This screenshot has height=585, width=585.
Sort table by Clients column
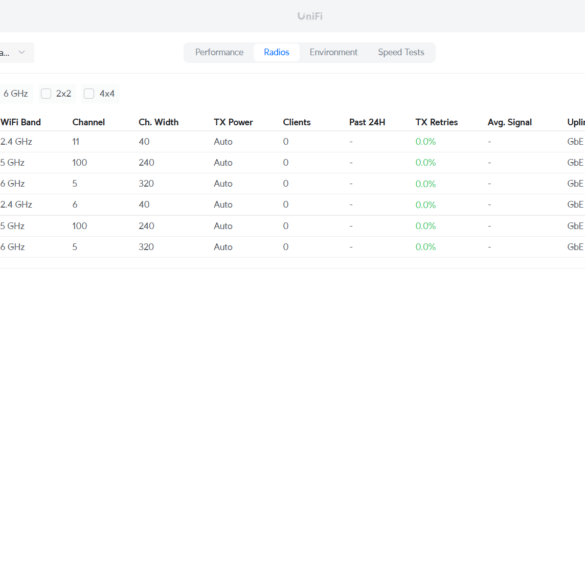[297, 122]
